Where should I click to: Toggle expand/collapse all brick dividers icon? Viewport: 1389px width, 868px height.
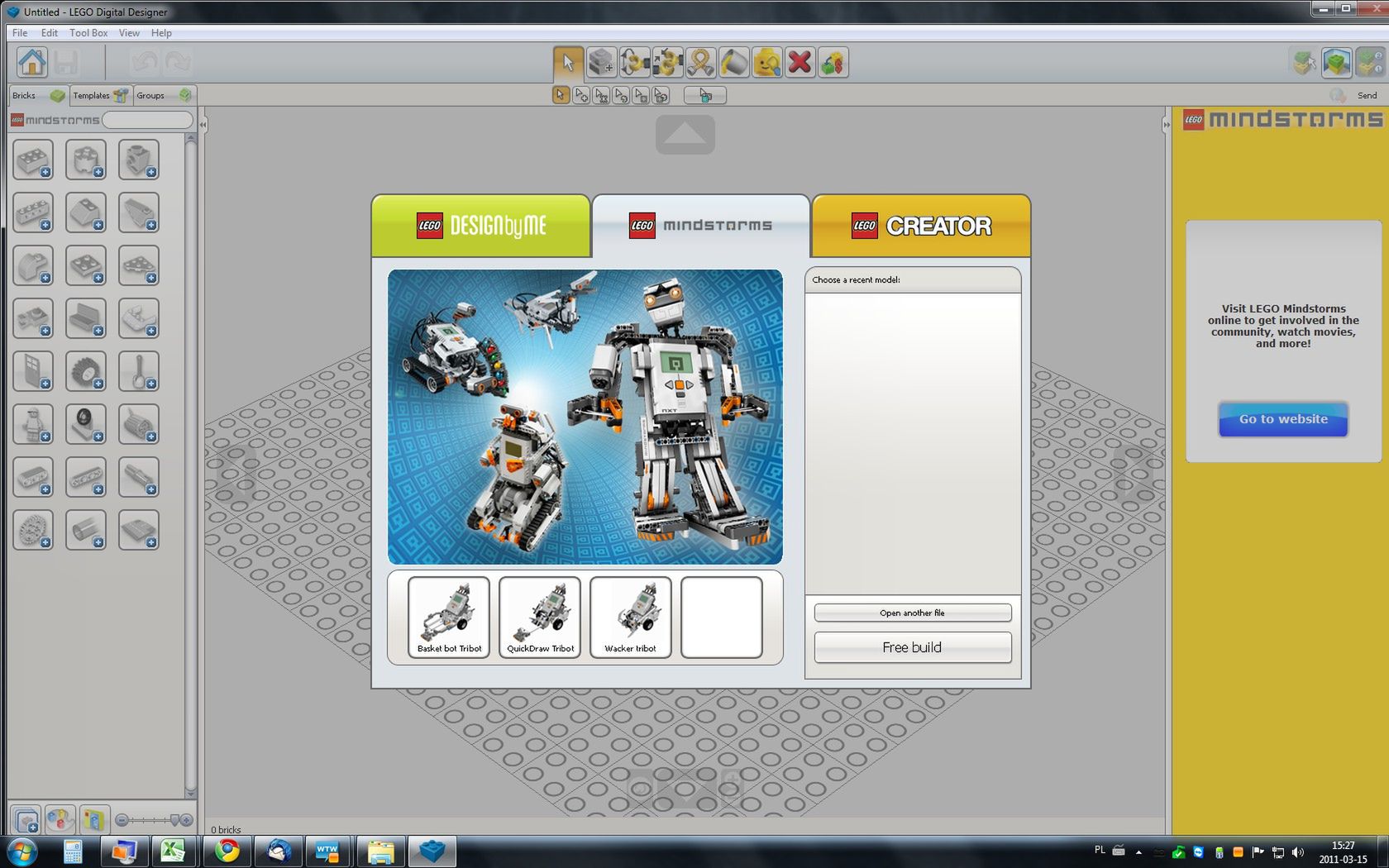point(26,821)
